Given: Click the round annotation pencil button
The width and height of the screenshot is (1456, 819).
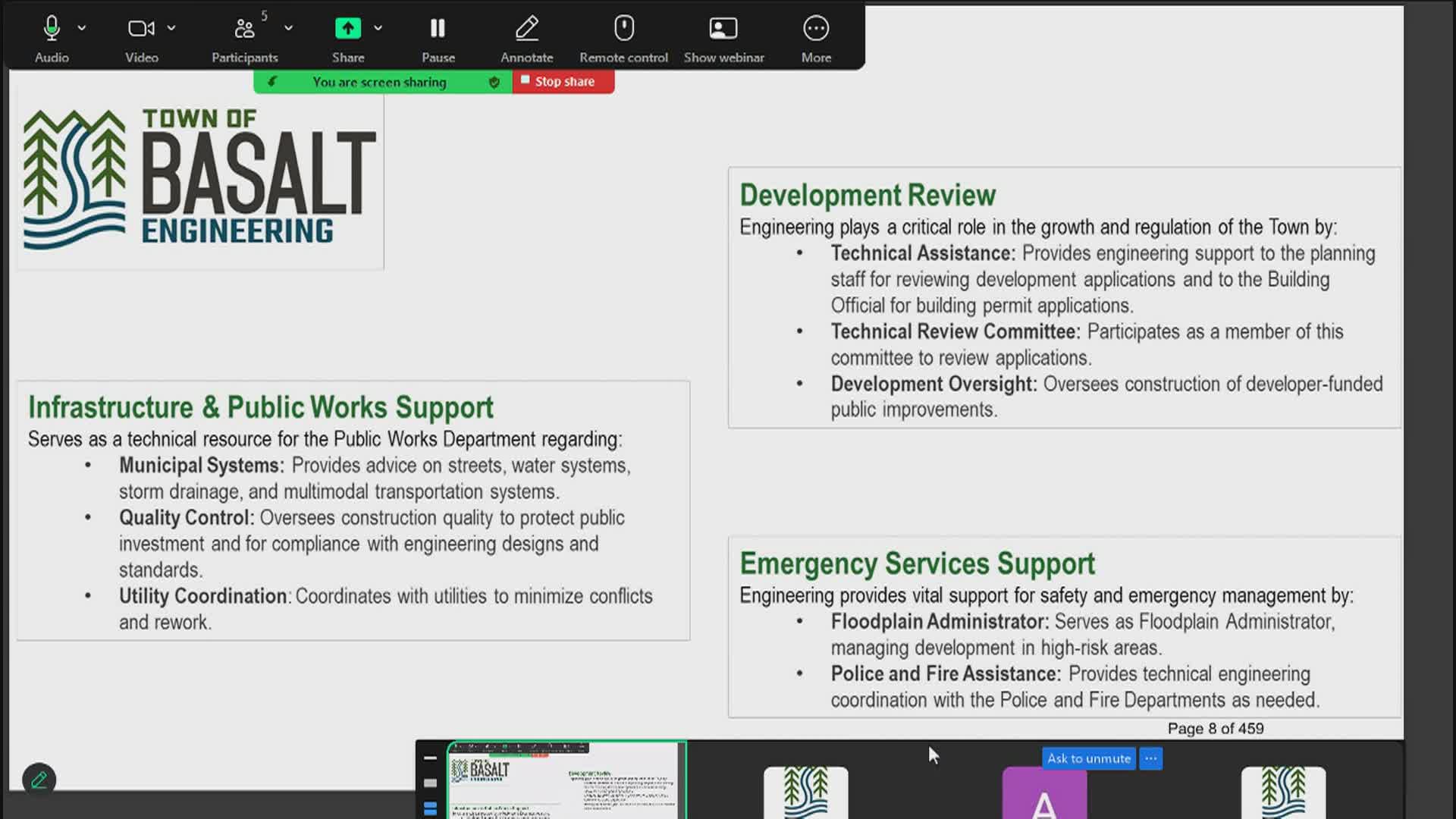Looking at the screenshot, I should pyautogui.click(x=39, y=780).
